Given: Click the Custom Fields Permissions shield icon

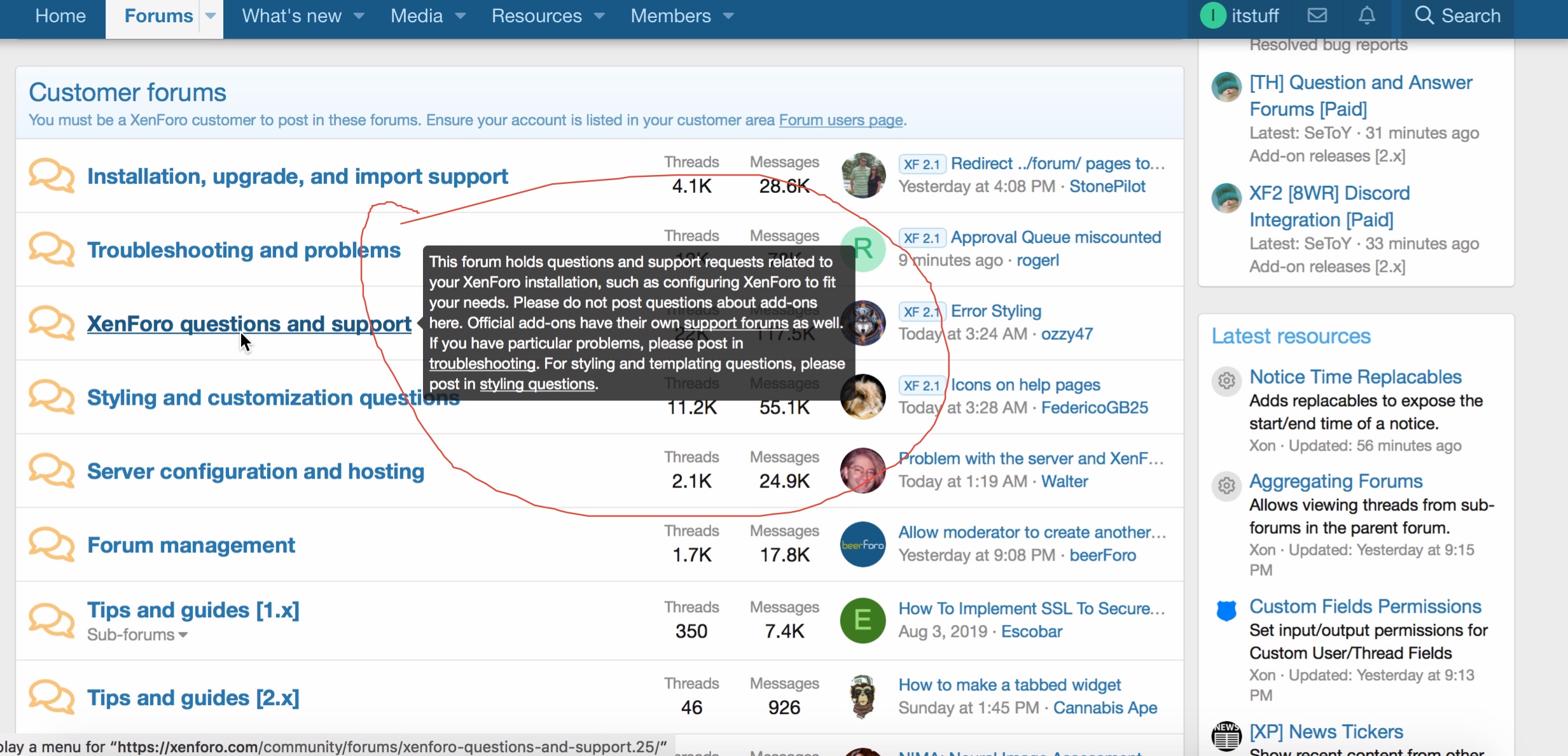Looking at the screenshot, I should point(1226,610).
